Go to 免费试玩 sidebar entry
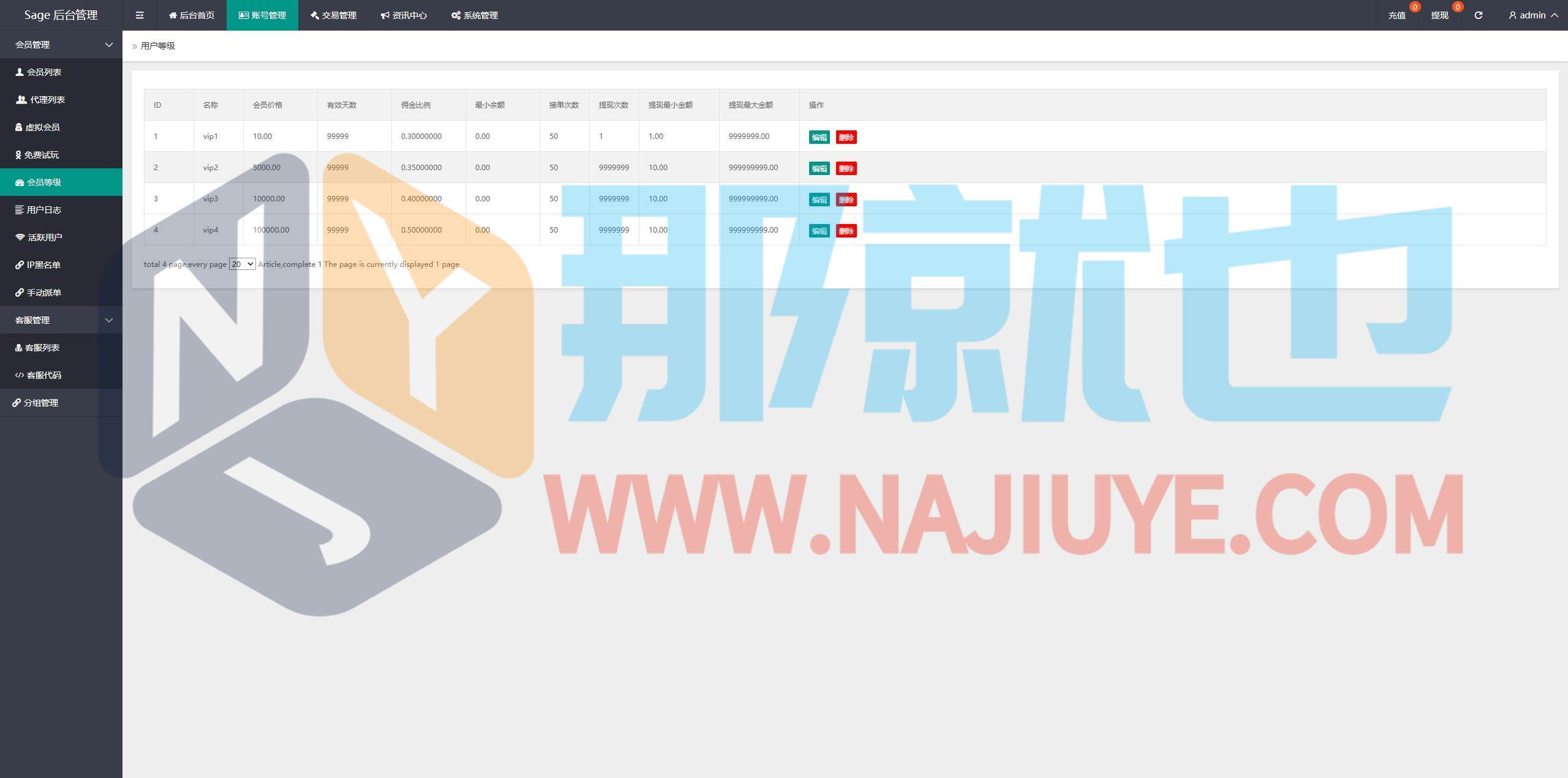This screenshot has width=1568, height=778. coord(37,155)
